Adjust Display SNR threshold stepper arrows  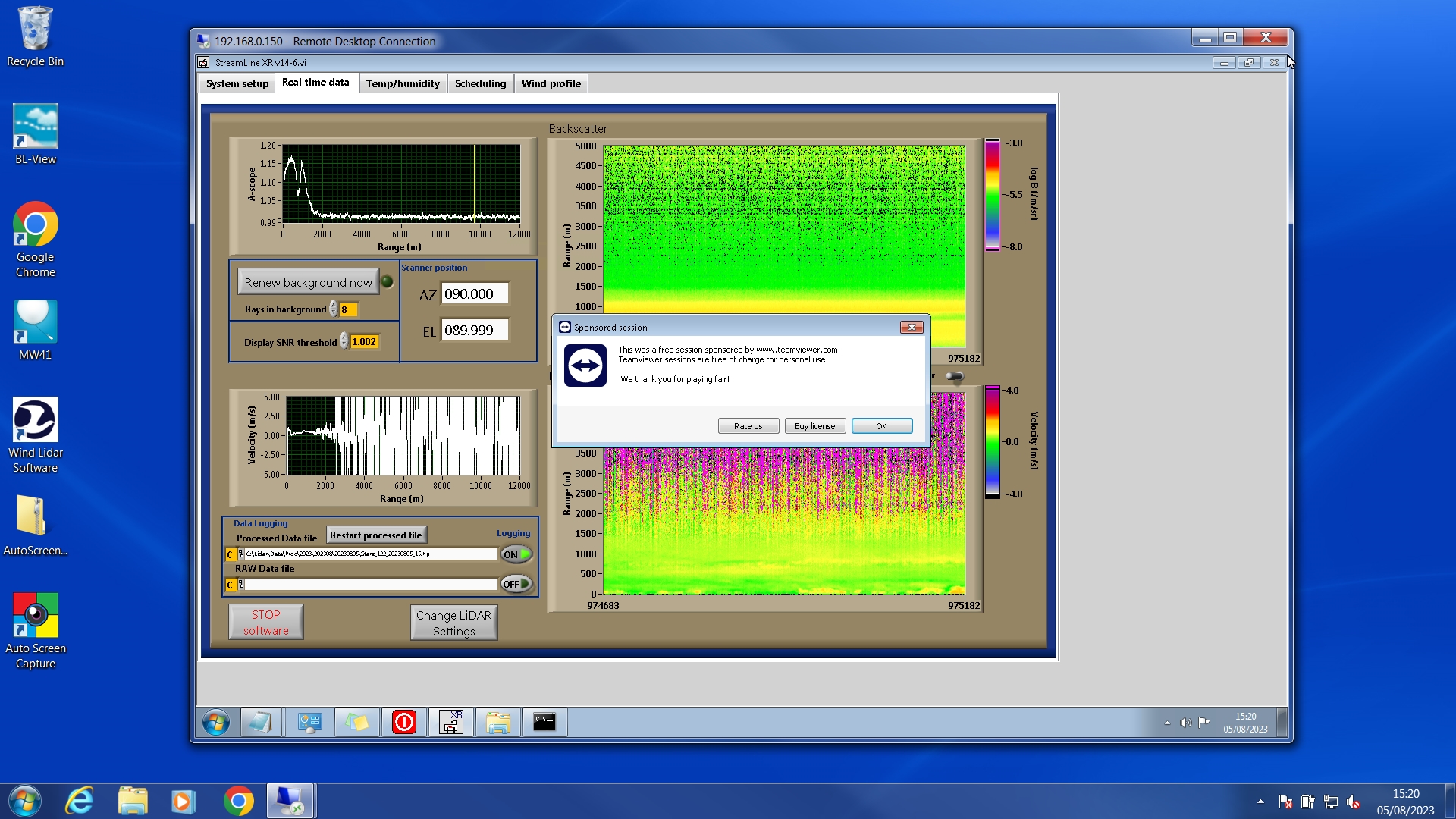(x=344, y=342)
